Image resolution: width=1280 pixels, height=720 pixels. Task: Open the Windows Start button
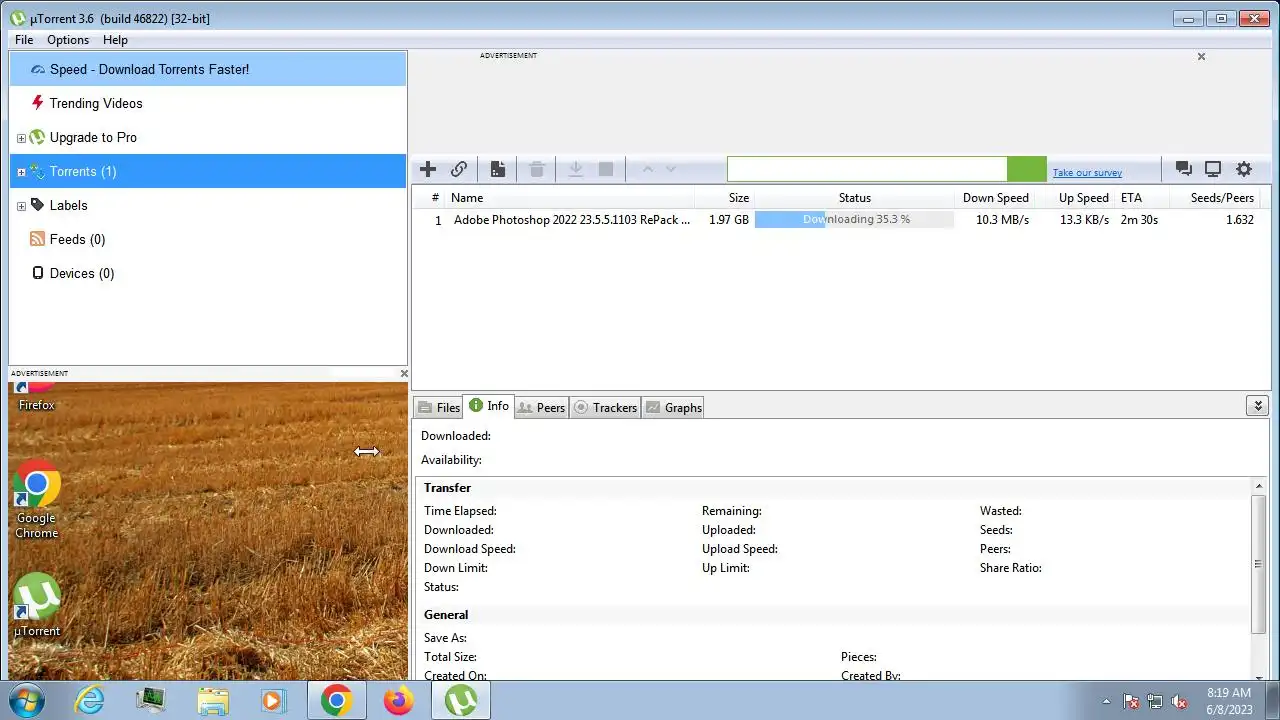click(27, 700)
